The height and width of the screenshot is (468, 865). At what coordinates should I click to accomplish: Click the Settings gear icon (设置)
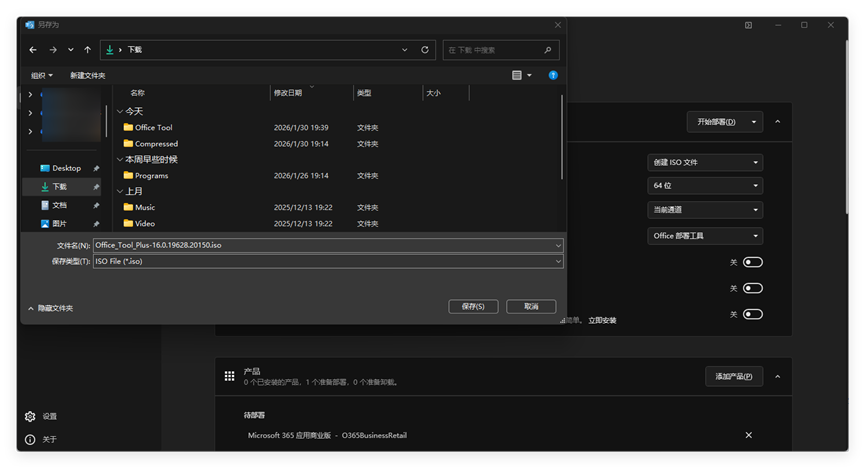(30, 416)
